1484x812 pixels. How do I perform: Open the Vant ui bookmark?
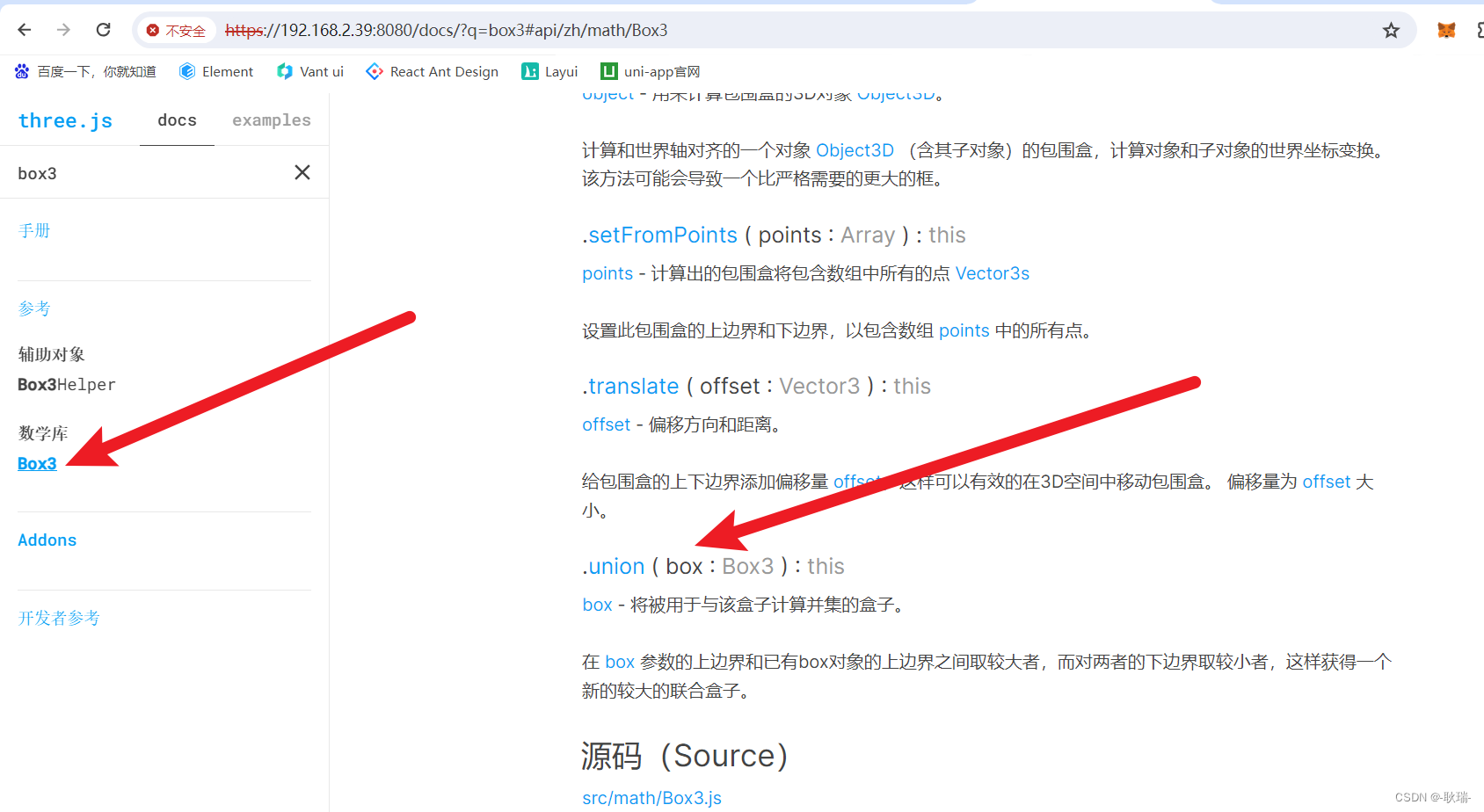[x=310, y=72]
